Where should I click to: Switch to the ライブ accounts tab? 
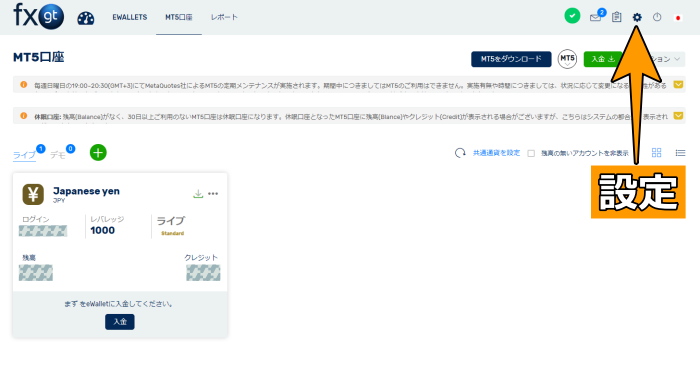point(24,155)
